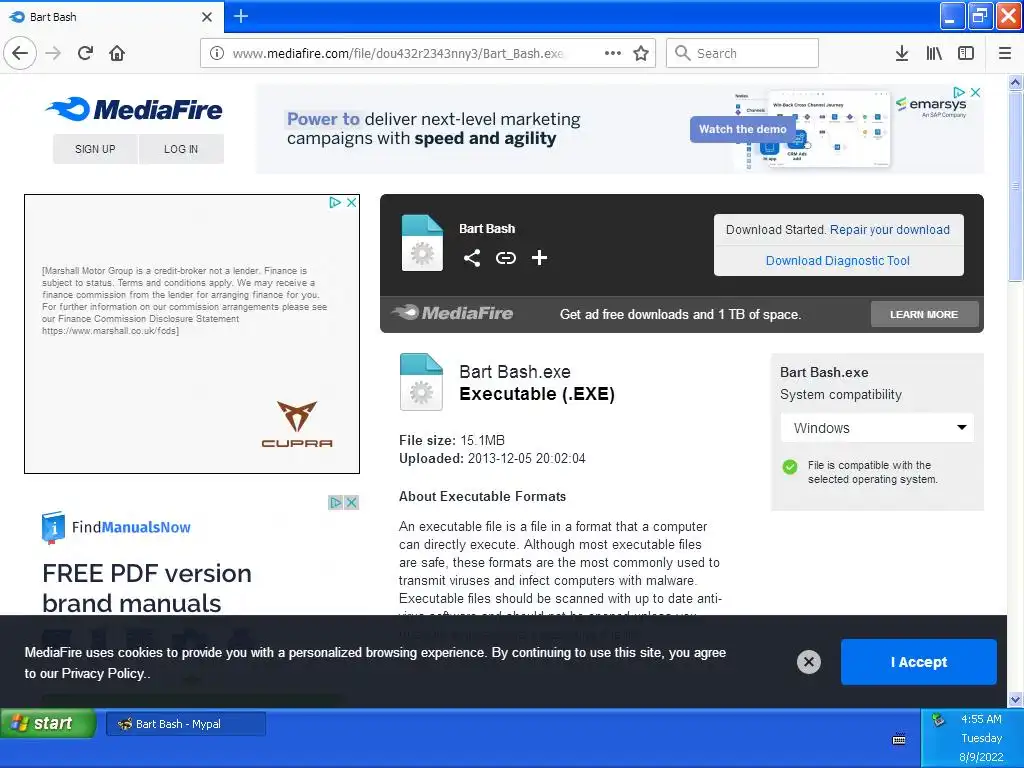
Task: Click 'FREE PDF version brand manuals' ad text
Action: (x=148, y=588)
